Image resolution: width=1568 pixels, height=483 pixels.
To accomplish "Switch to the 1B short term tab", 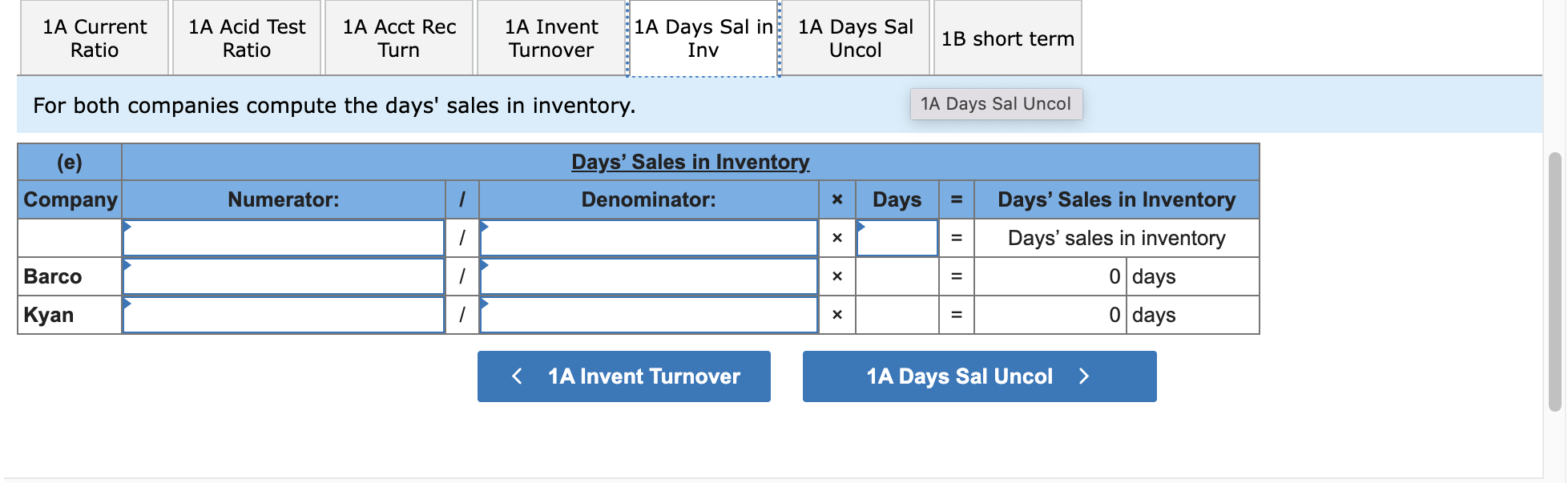I will click(x=1006, y=37).
